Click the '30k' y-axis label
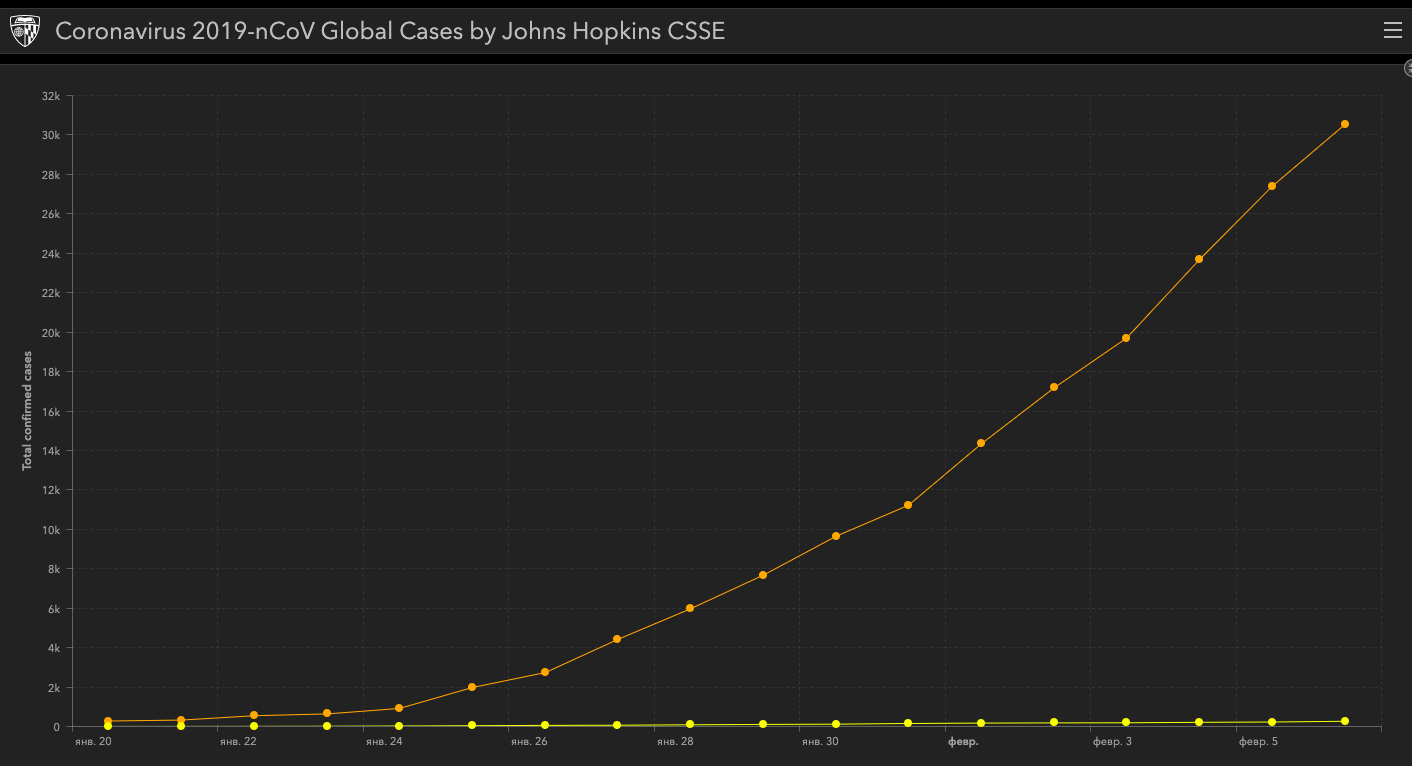The width and height of the screenshot is (1412, 766). click(52, 135)
